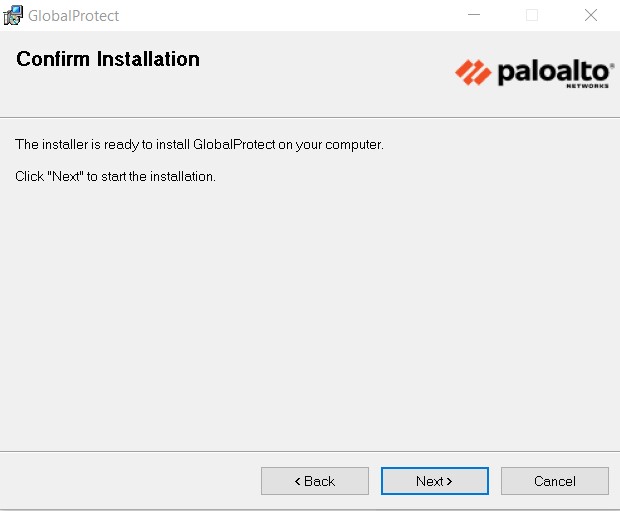Click the "installer is ready" message line
The width and height of the screenshot is (620, 511).
coord(199,145)
